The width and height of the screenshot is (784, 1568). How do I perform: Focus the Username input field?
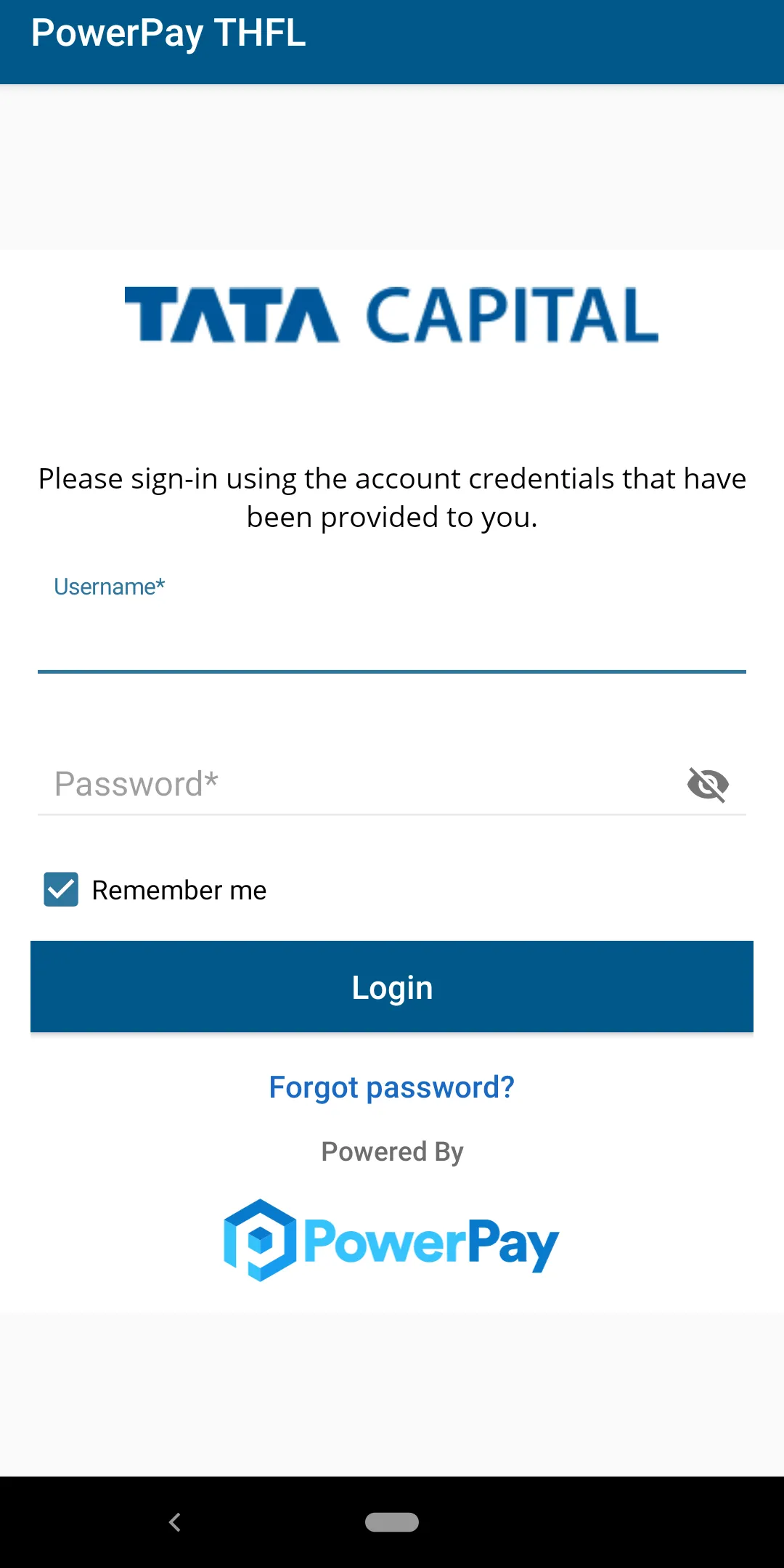coord(392,639)
